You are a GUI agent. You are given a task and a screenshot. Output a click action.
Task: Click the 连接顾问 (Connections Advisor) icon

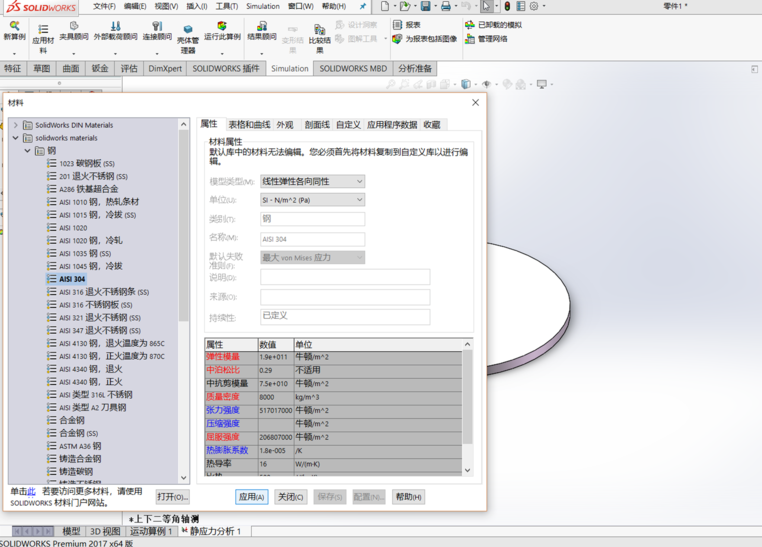157,30
